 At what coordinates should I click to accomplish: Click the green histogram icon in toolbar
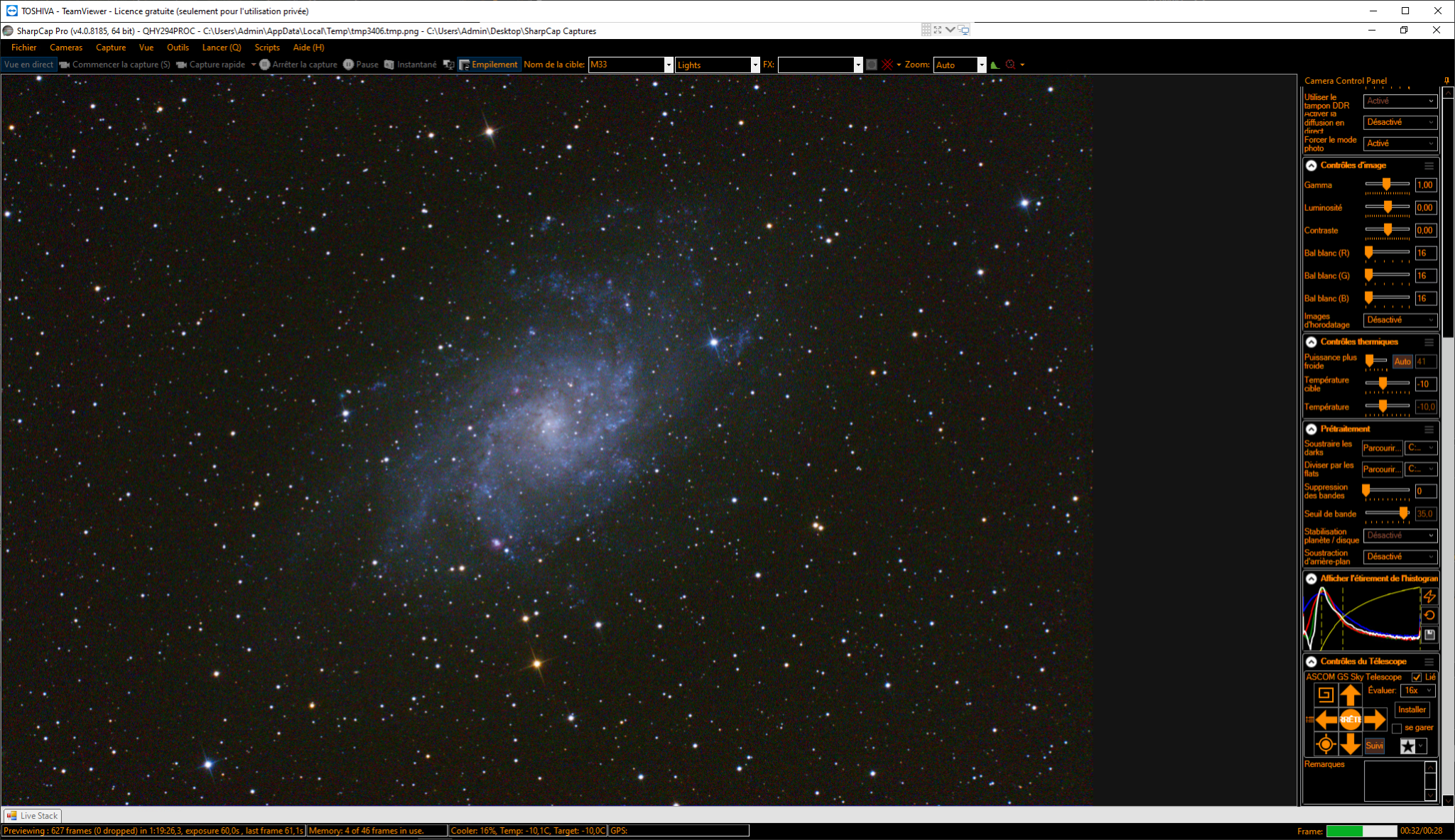point(995,65)
